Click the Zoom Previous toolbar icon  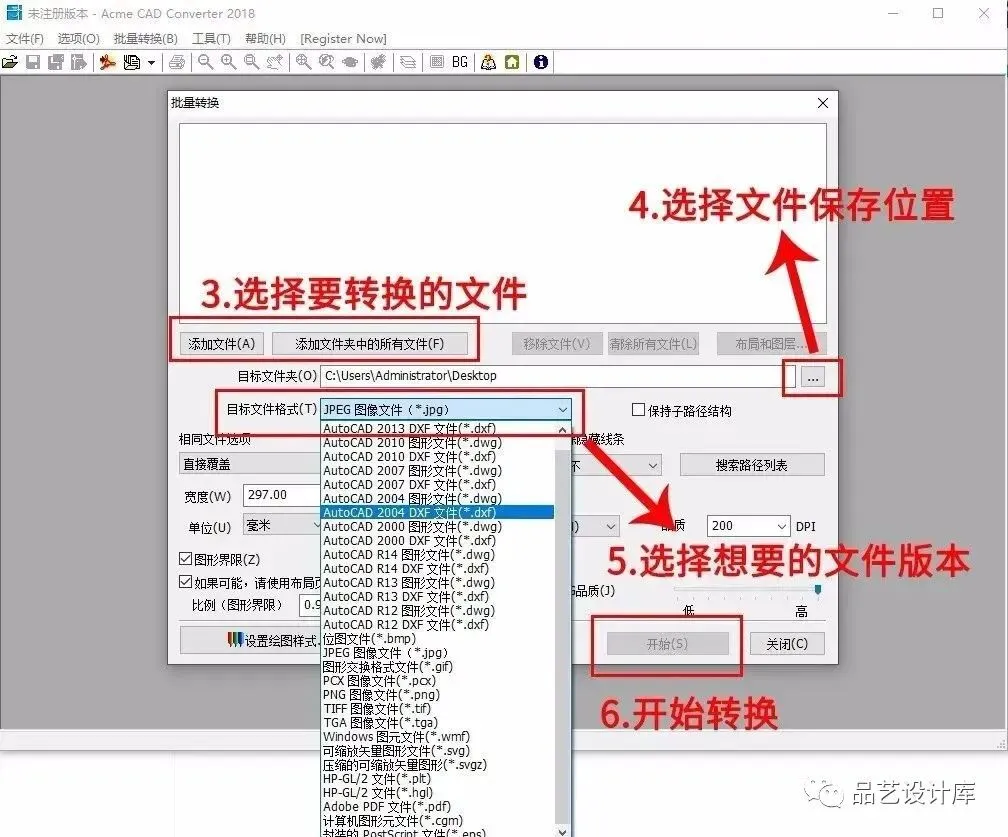click(327, 62)
